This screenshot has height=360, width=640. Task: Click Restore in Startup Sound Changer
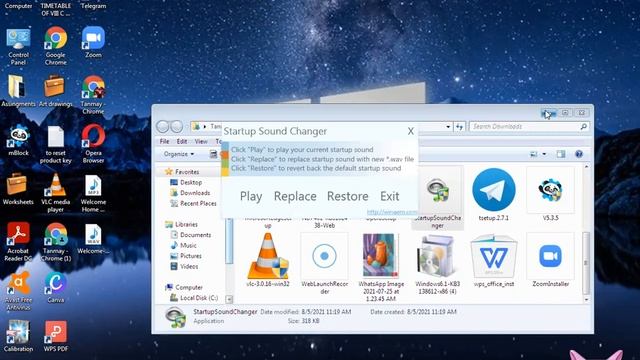347,196
